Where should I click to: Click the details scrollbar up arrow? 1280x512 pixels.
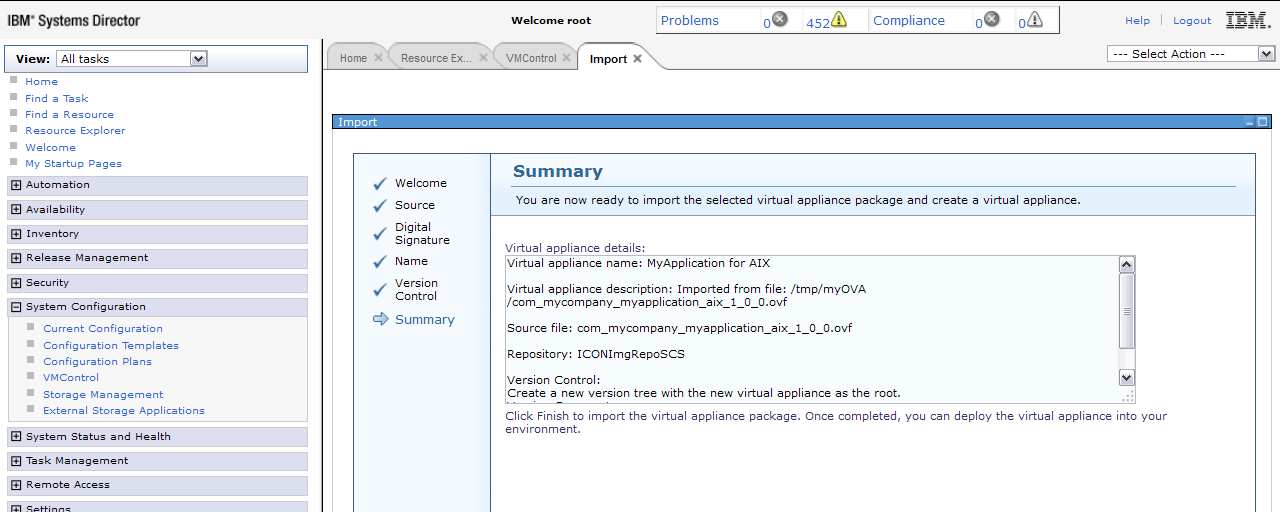point(1127,265)
